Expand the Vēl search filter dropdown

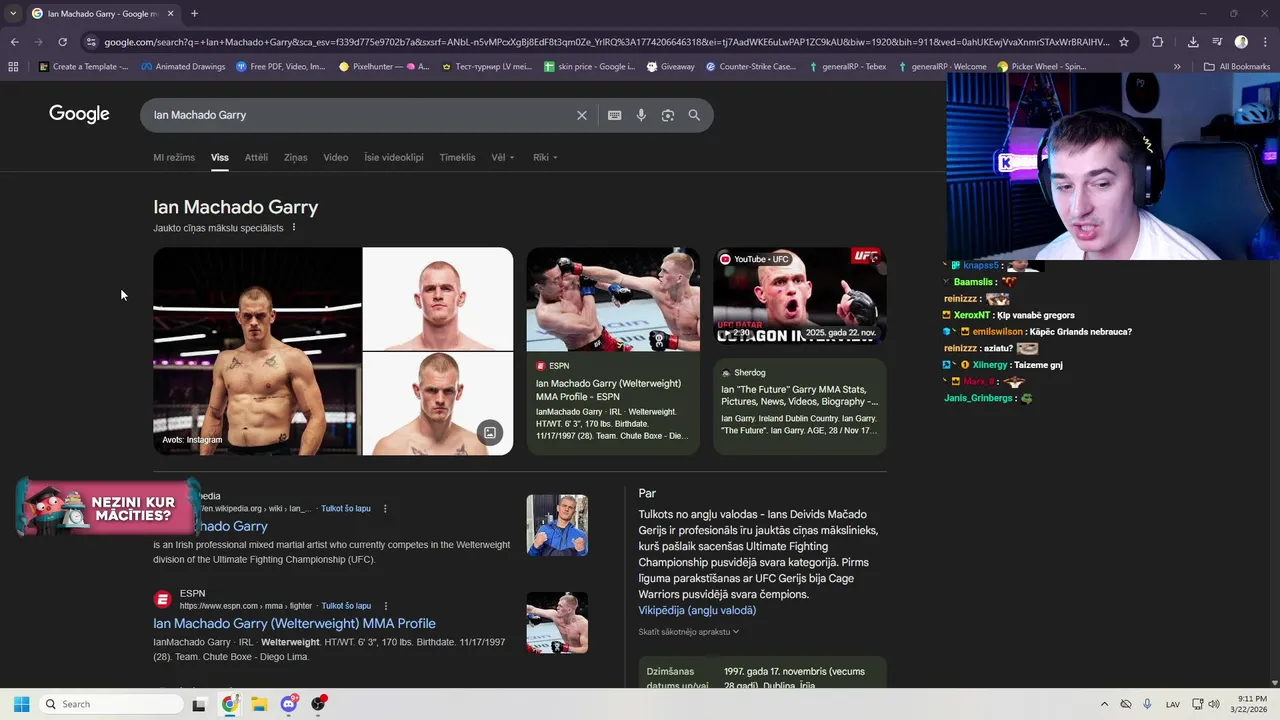[502, 158]
